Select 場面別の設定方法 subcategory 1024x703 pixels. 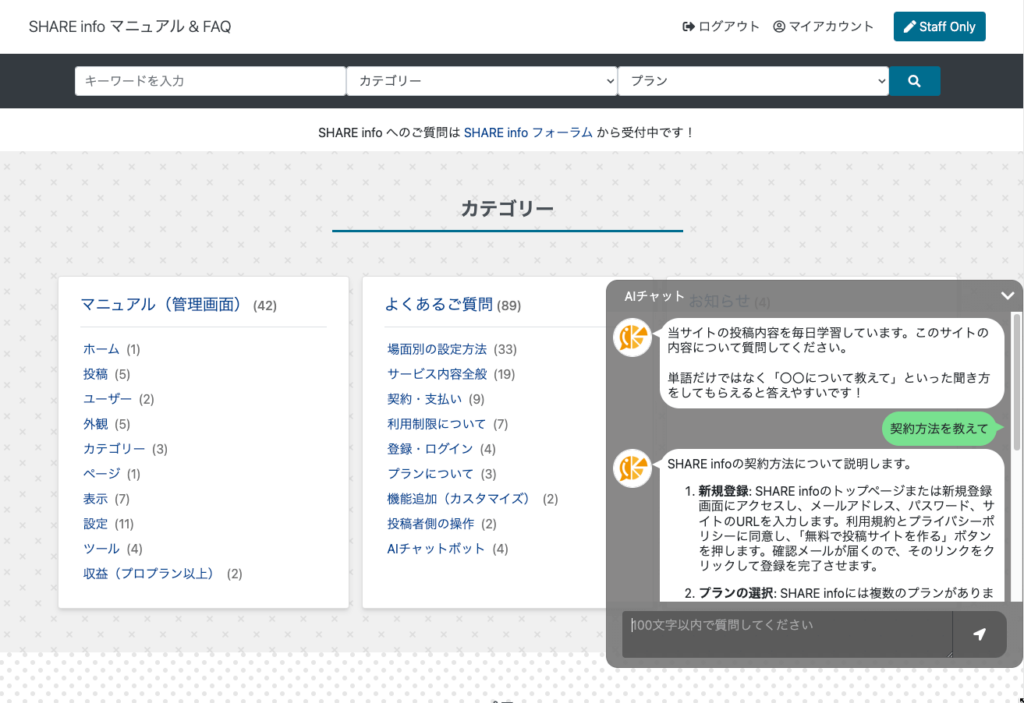[437, 349]
